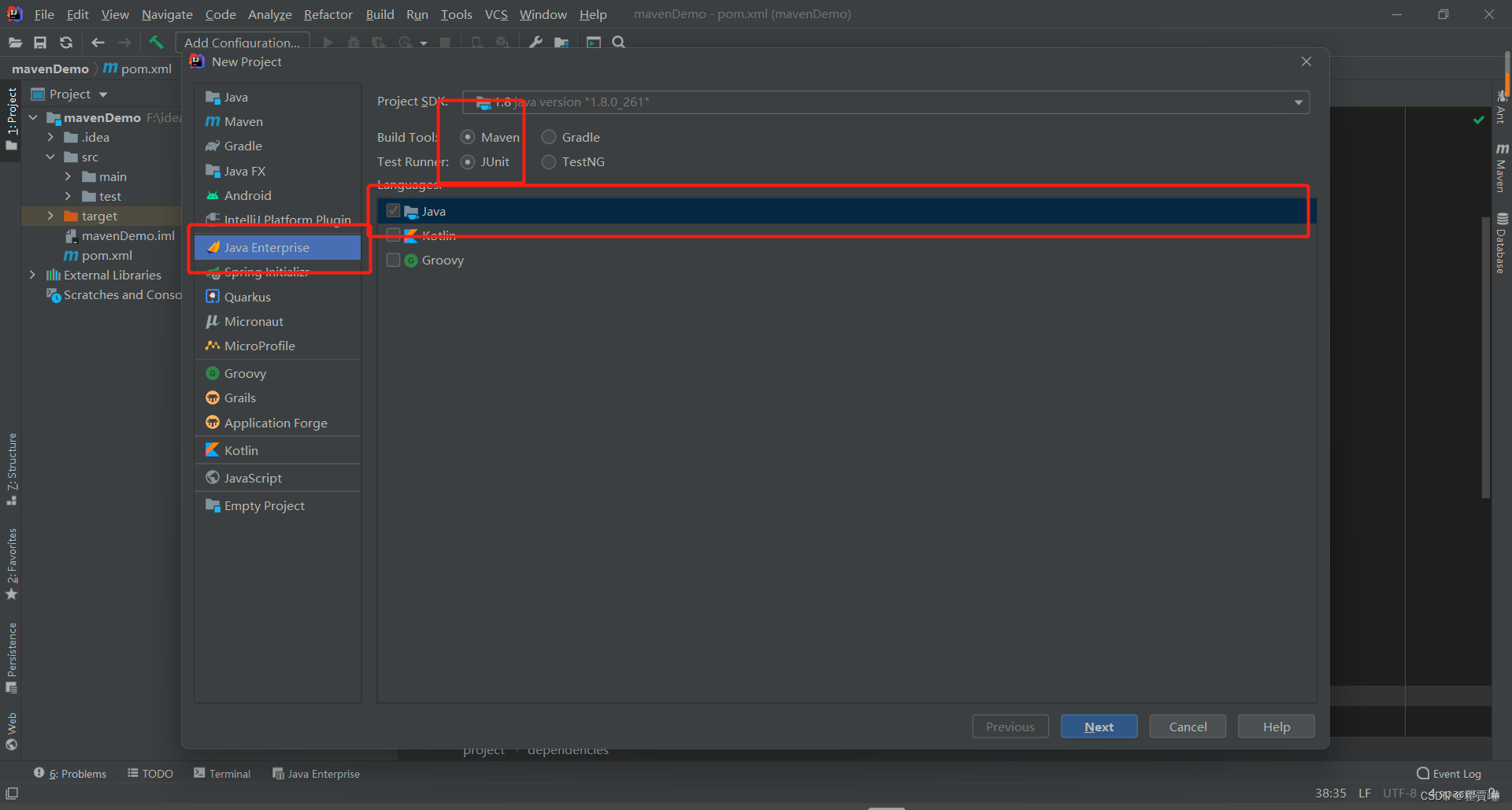This screenshot has height=810, width=1512.
Task: Open the File menu
Action: pyautogui.click(x=44, y=14)
